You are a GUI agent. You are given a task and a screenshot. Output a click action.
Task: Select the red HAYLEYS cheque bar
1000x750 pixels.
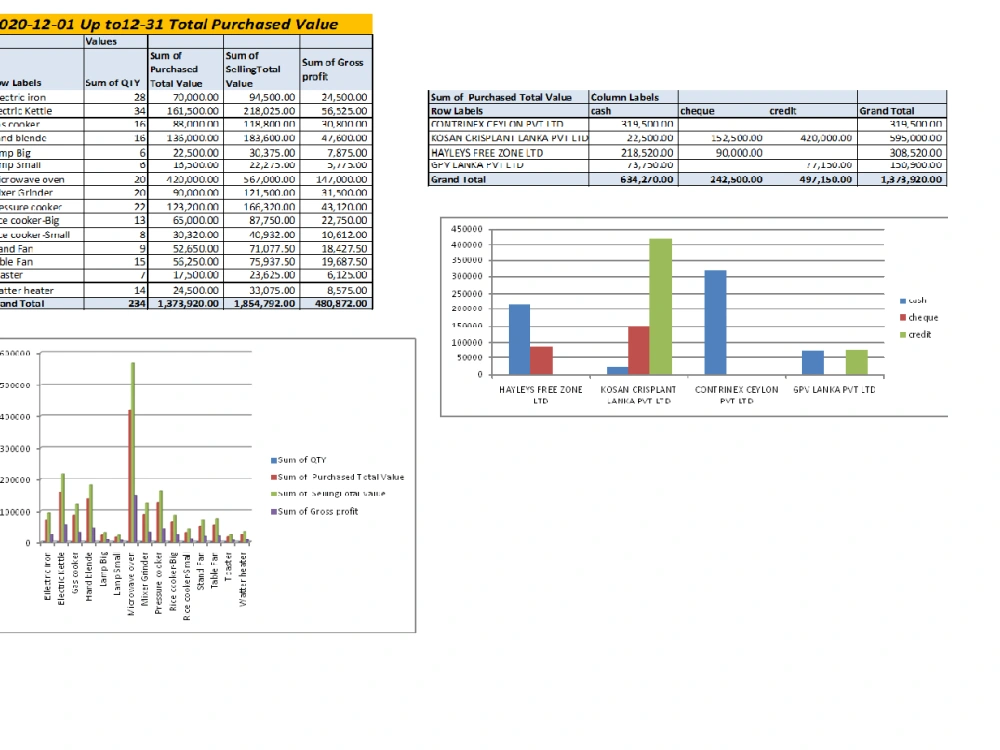pyautogui.click(x=541, y=361)
